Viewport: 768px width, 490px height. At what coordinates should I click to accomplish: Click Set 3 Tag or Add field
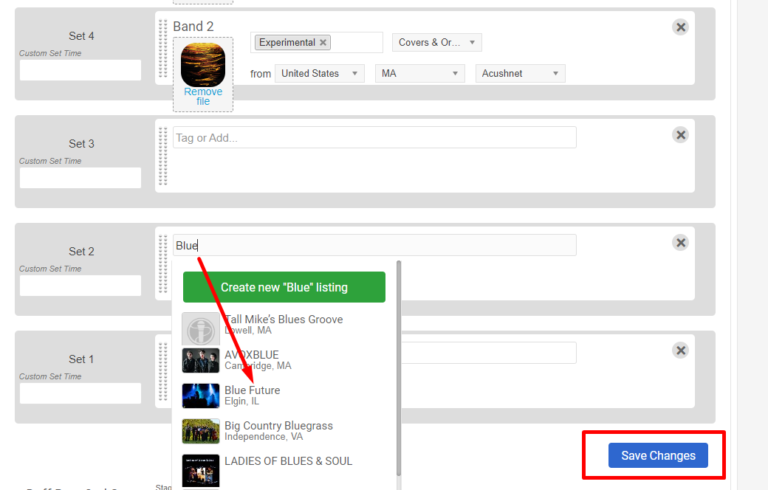point(375,138)
